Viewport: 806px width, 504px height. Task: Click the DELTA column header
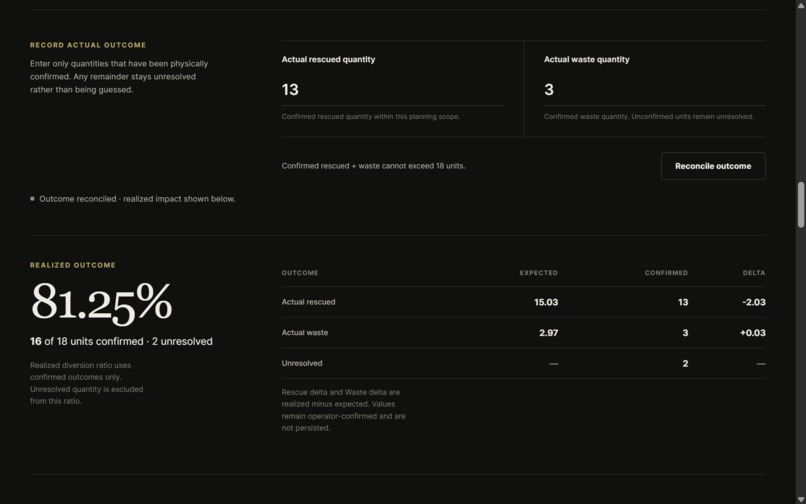[x=754, y=273]
